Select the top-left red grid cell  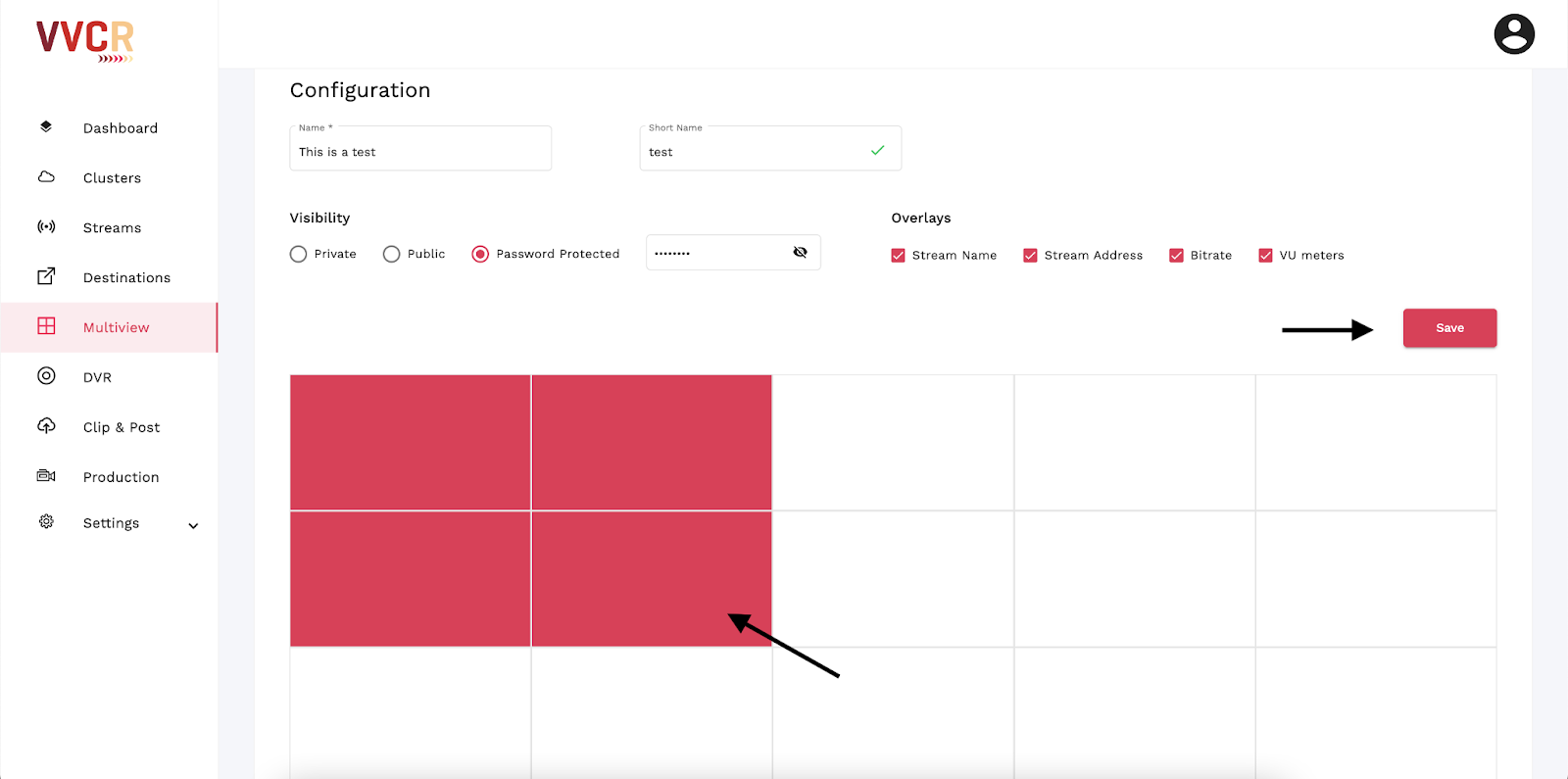pos(410,442)
